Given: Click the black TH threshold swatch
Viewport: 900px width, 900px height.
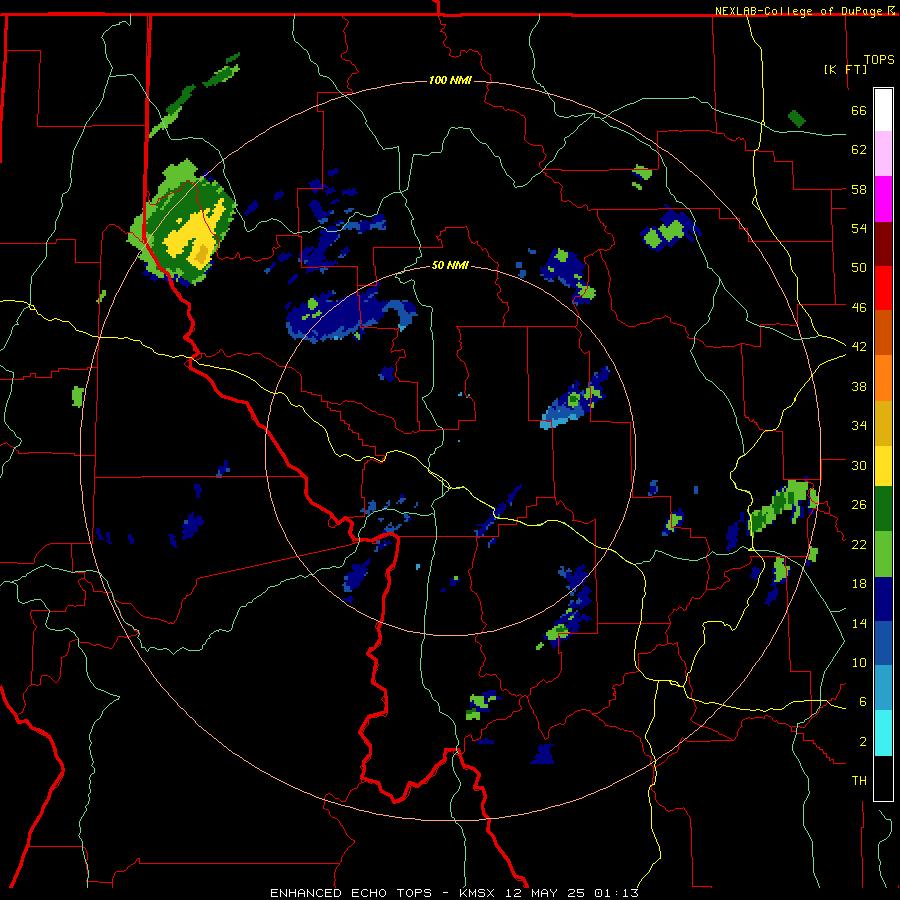Looking at the screenshot, I should [883, 778].
